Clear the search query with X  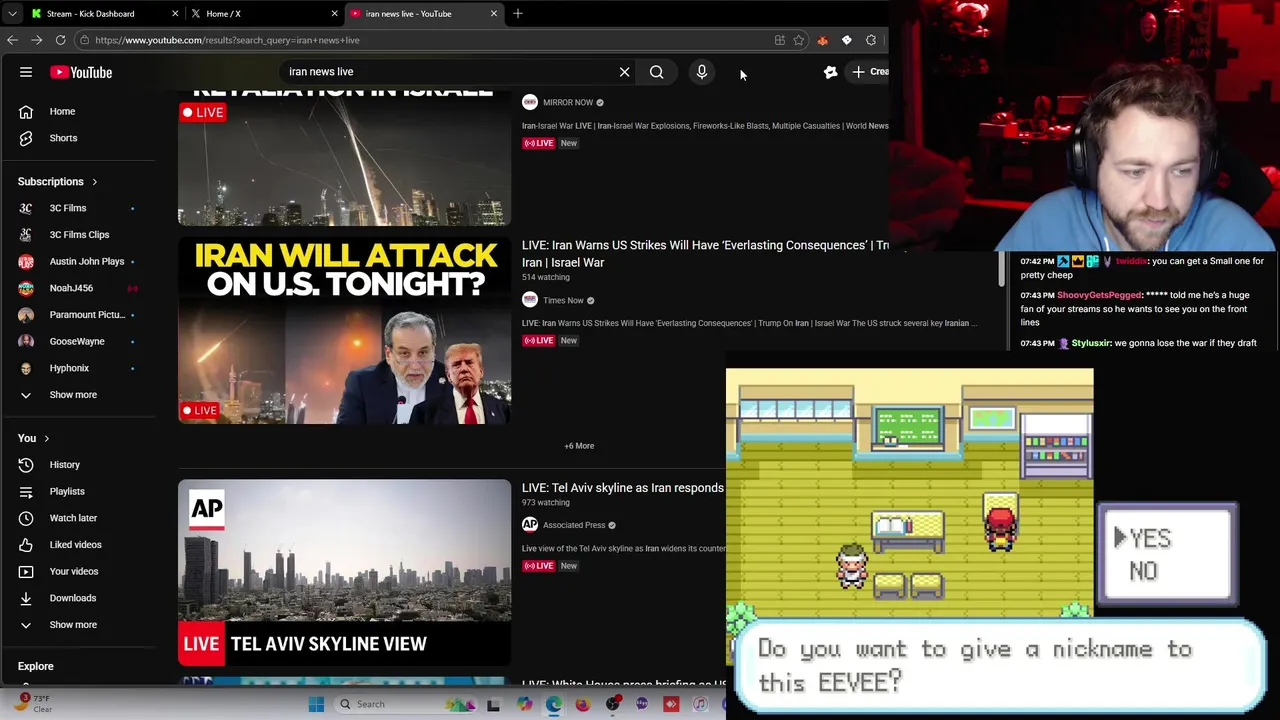(x=624, y=72)
